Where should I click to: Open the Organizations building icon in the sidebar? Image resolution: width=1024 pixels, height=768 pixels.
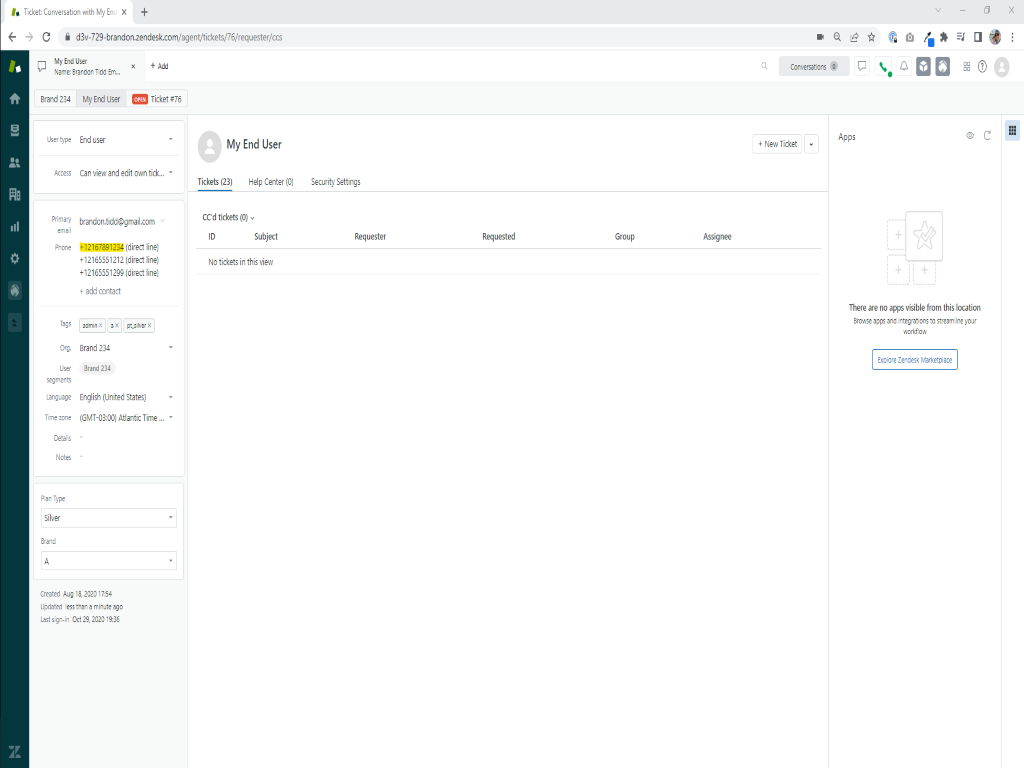pos(14,195)
